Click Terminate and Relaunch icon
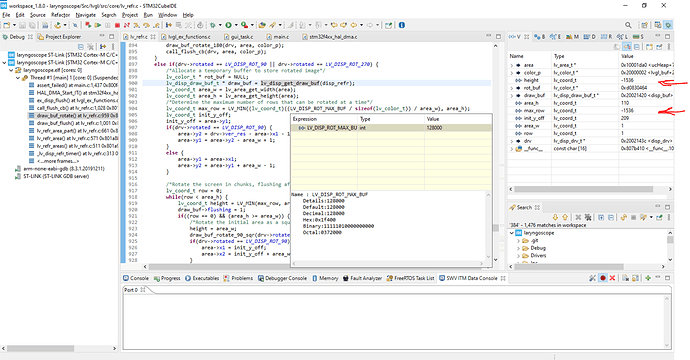The height and width of the screenshot is (360, 690). (88, 25)
